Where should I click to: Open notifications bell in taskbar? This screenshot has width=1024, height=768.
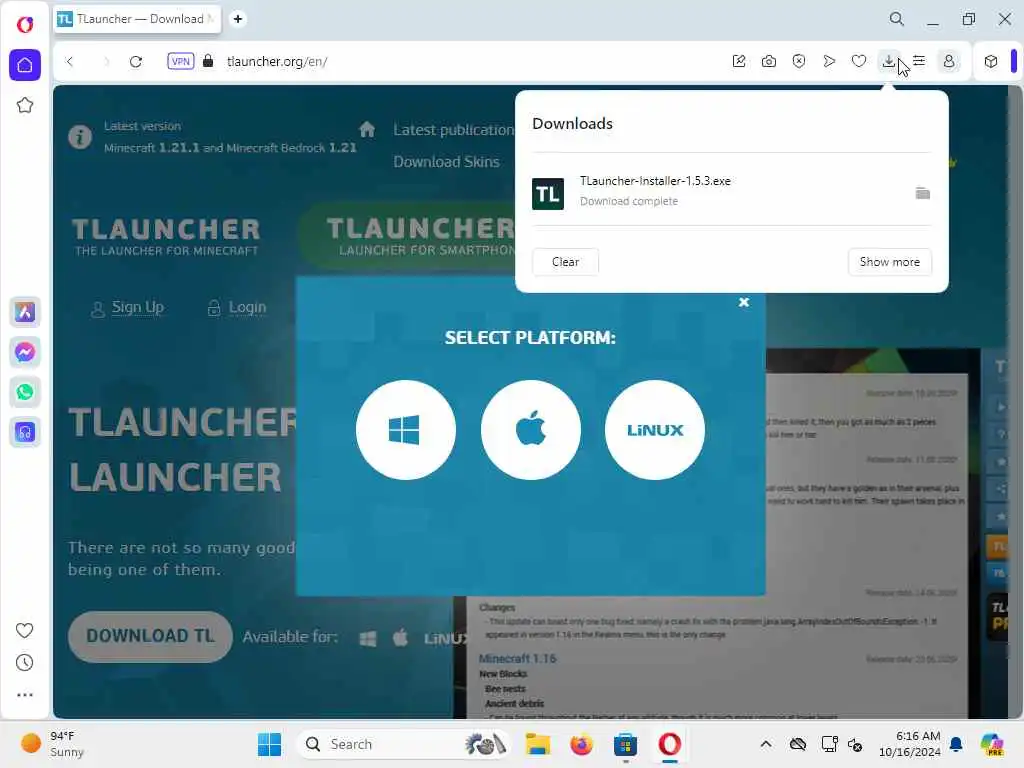point(956,744)
